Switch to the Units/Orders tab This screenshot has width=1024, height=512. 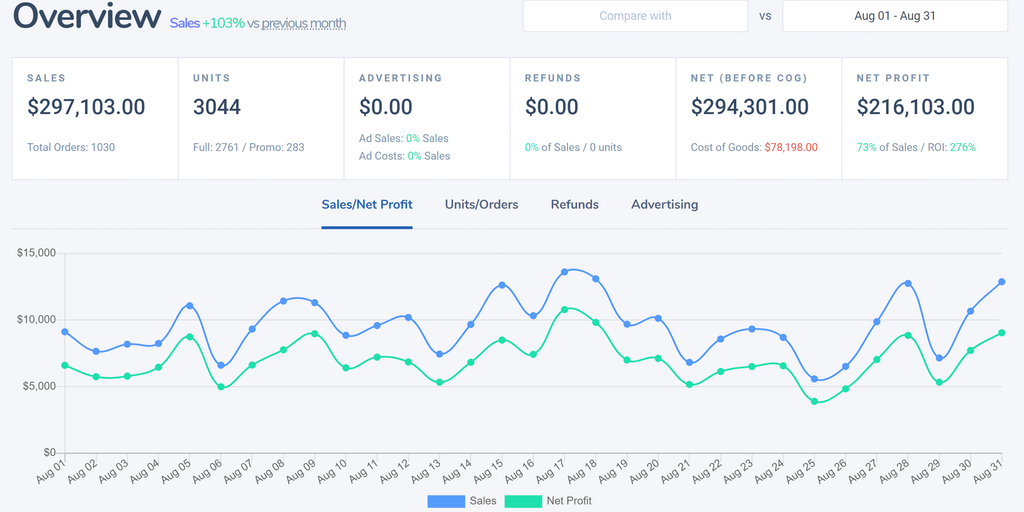481,205
